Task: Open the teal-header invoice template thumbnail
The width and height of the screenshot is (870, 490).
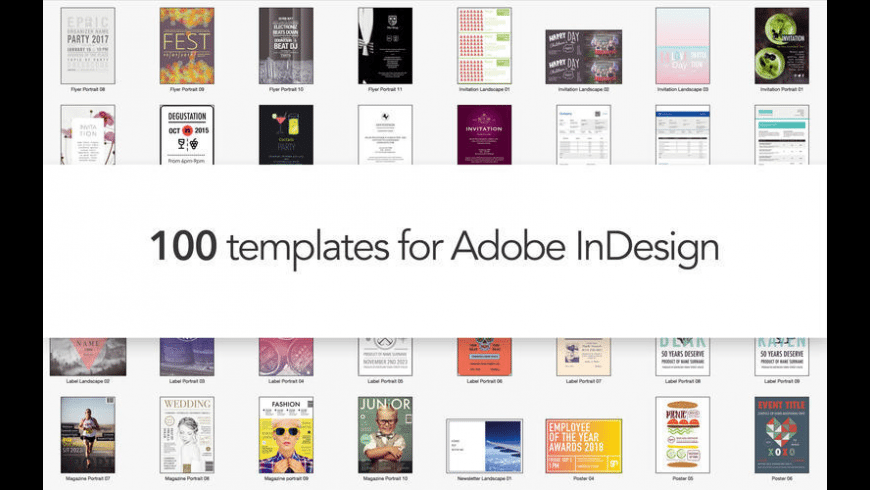Action: pos(782,135)
